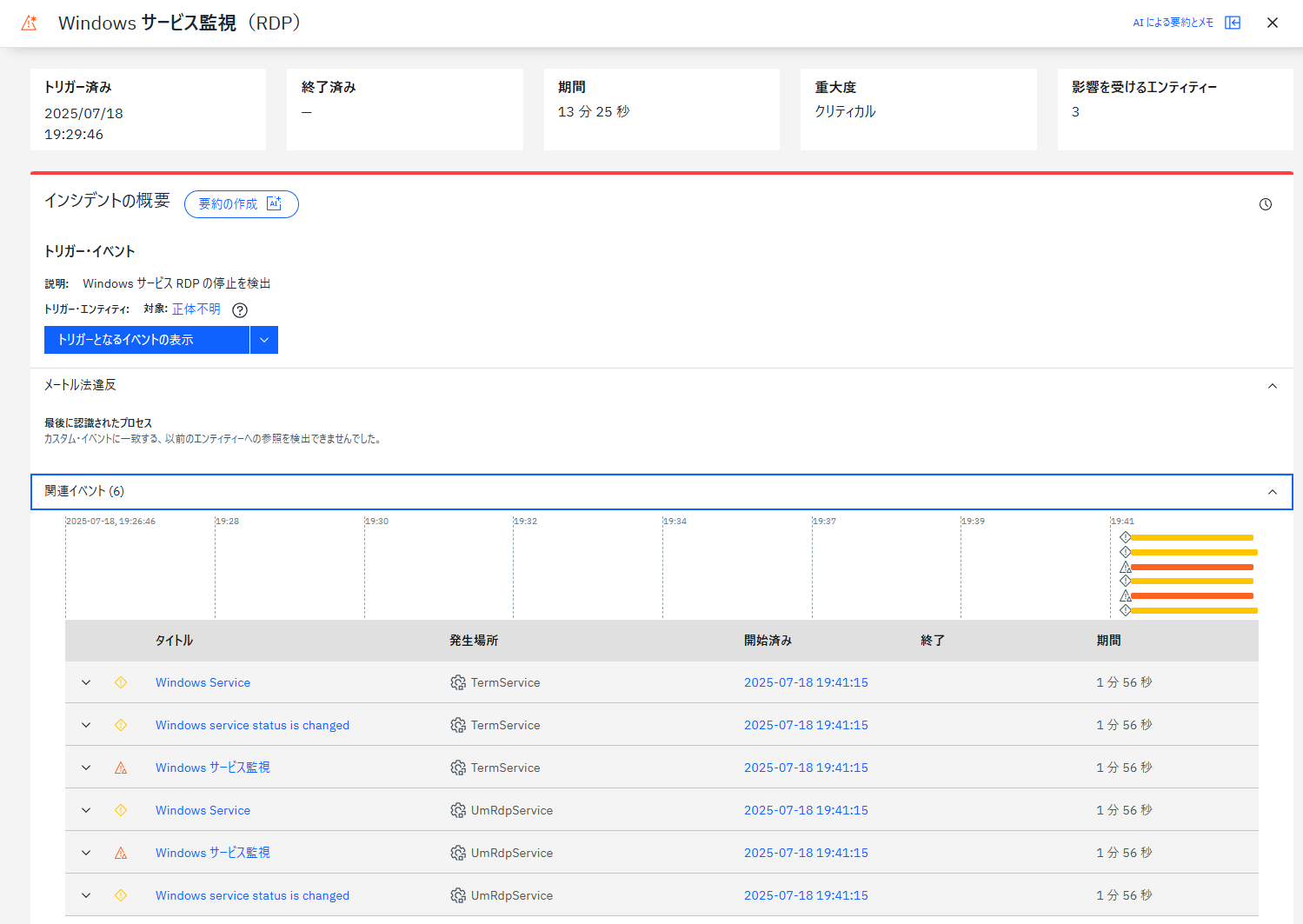This screenshot has height=924, width=1303.
Task: Click the yellow diamond icon on TermService status changed row
Action: click(121, 725)
